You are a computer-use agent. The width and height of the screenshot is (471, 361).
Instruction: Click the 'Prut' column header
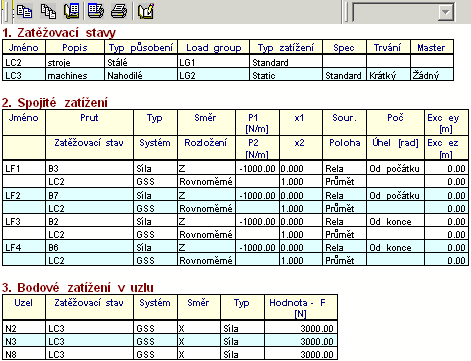click(x=89, y=123)
